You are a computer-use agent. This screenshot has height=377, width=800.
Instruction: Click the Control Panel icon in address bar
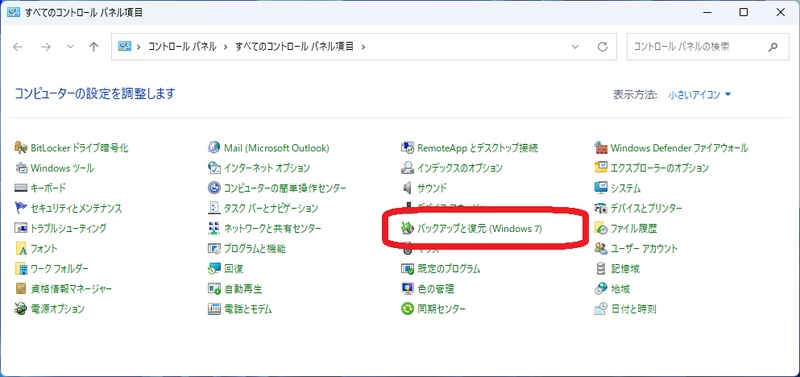tap(125, 46)
